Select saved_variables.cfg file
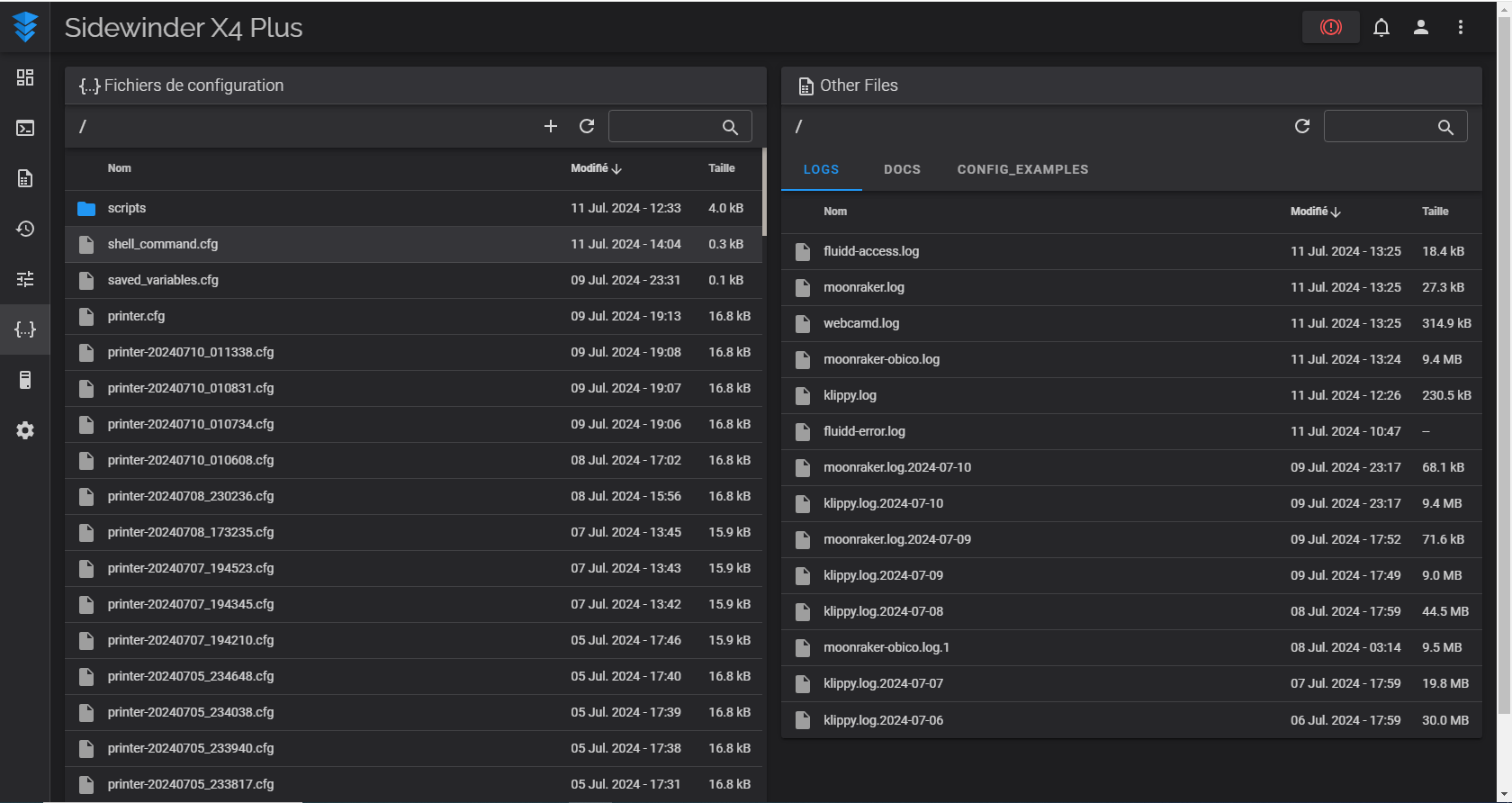Screen dimensions: 1512x803 tap(413, 280)
